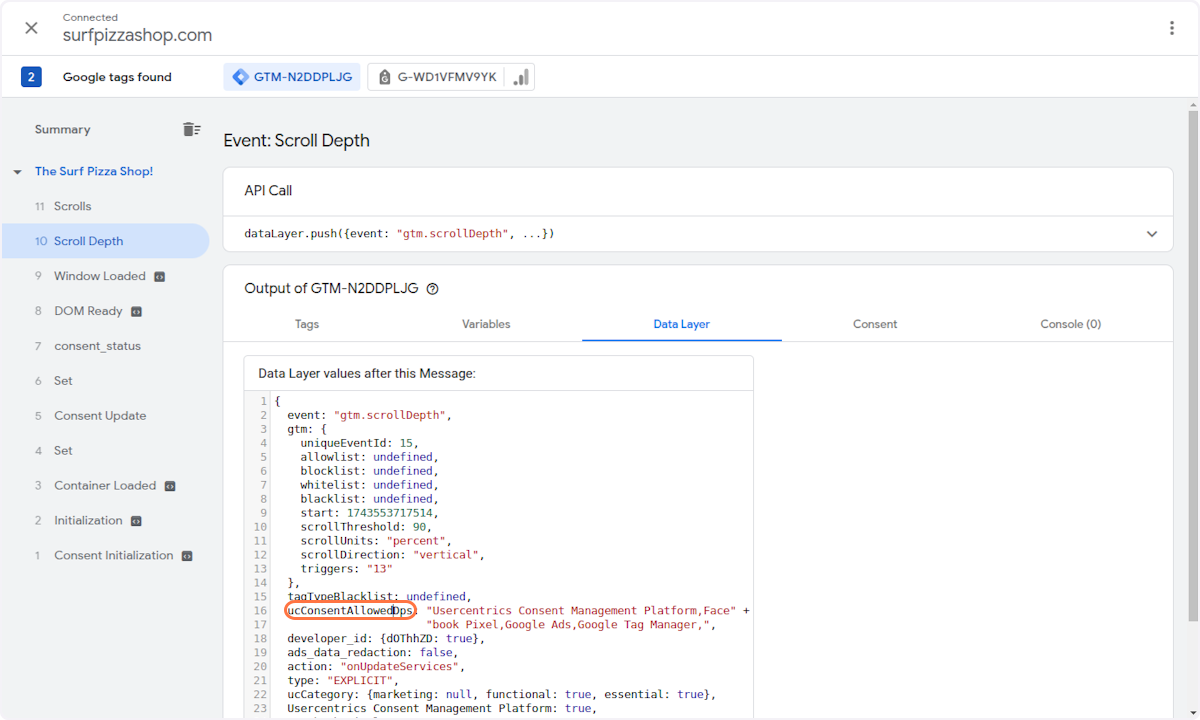Image resolution: width=1200 pixels, height=720 pixels.
Task: Select event 7 consent_status
Action: pos(105,346)
